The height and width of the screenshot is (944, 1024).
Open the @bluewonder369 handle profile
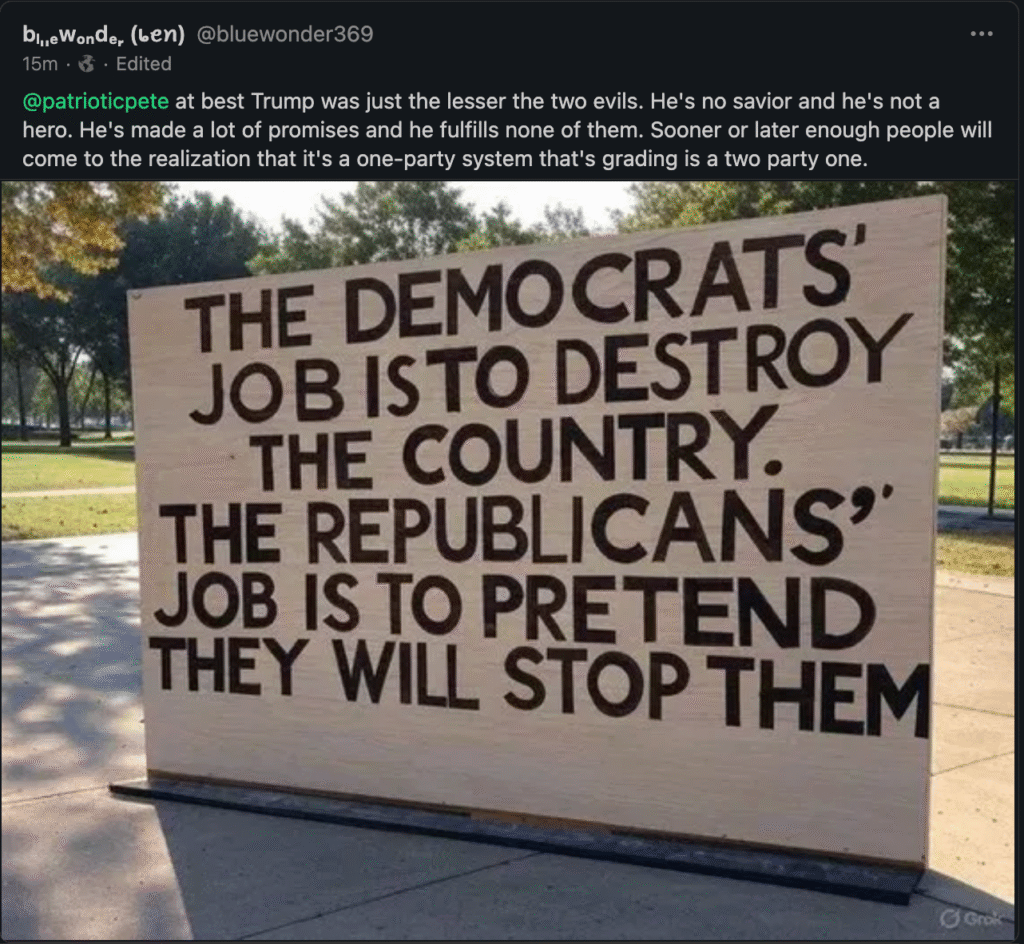(x=285, y=34)
